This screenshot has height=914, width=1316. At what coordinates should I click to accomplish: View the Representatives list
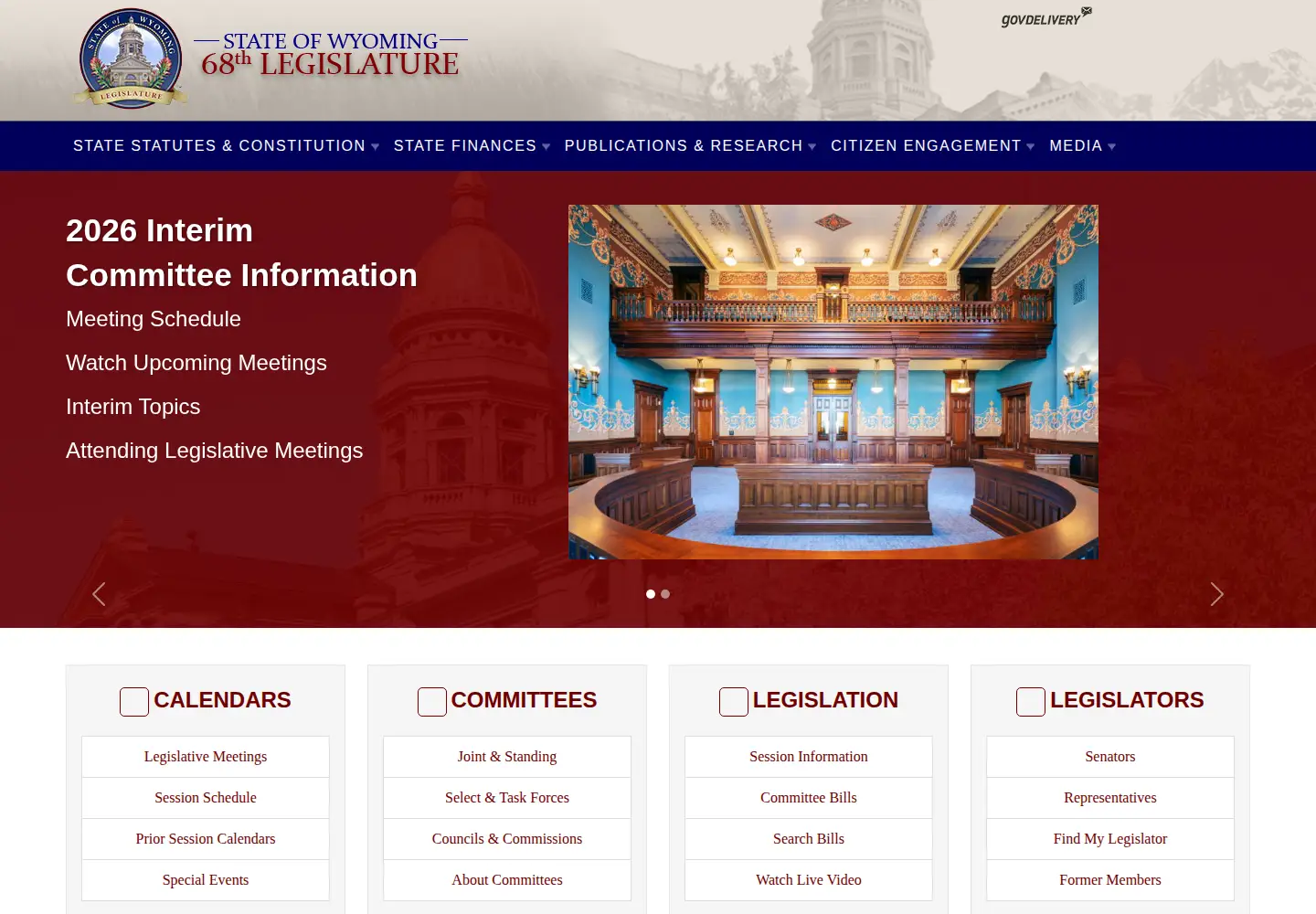point(1110,798)
